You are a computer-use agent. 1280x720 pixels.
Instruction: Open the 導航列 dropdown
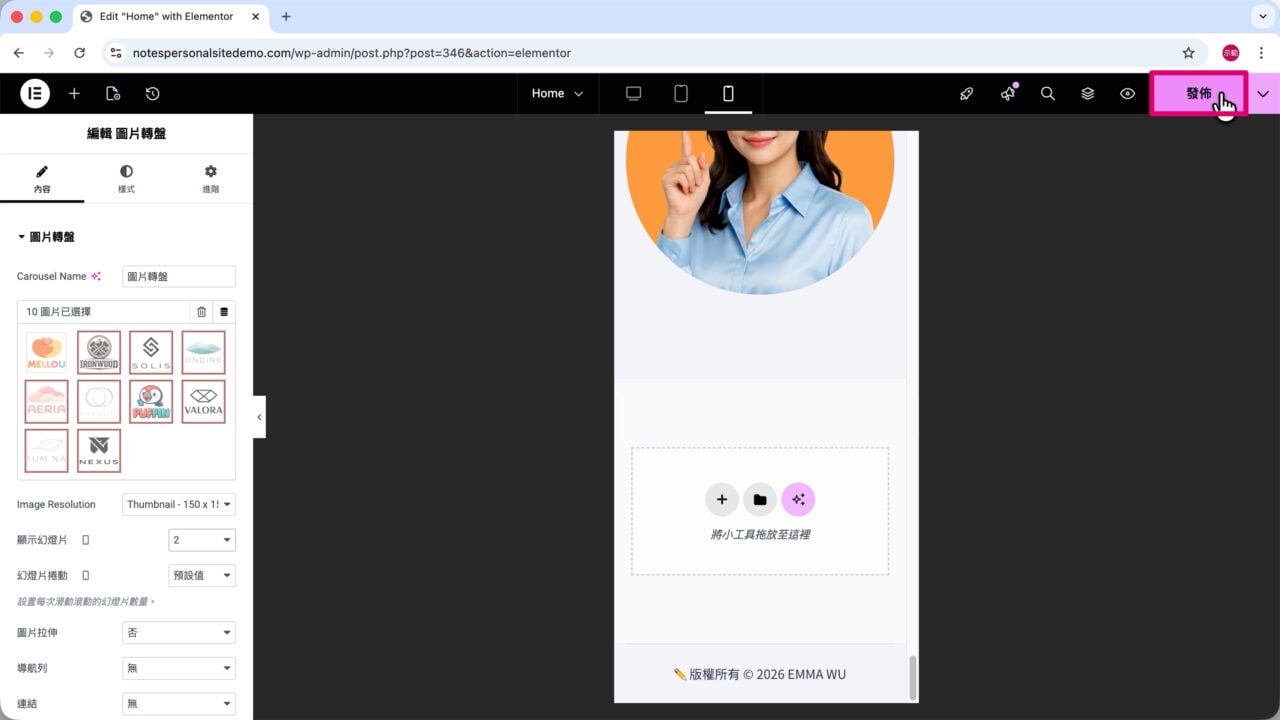pos(179,668)
